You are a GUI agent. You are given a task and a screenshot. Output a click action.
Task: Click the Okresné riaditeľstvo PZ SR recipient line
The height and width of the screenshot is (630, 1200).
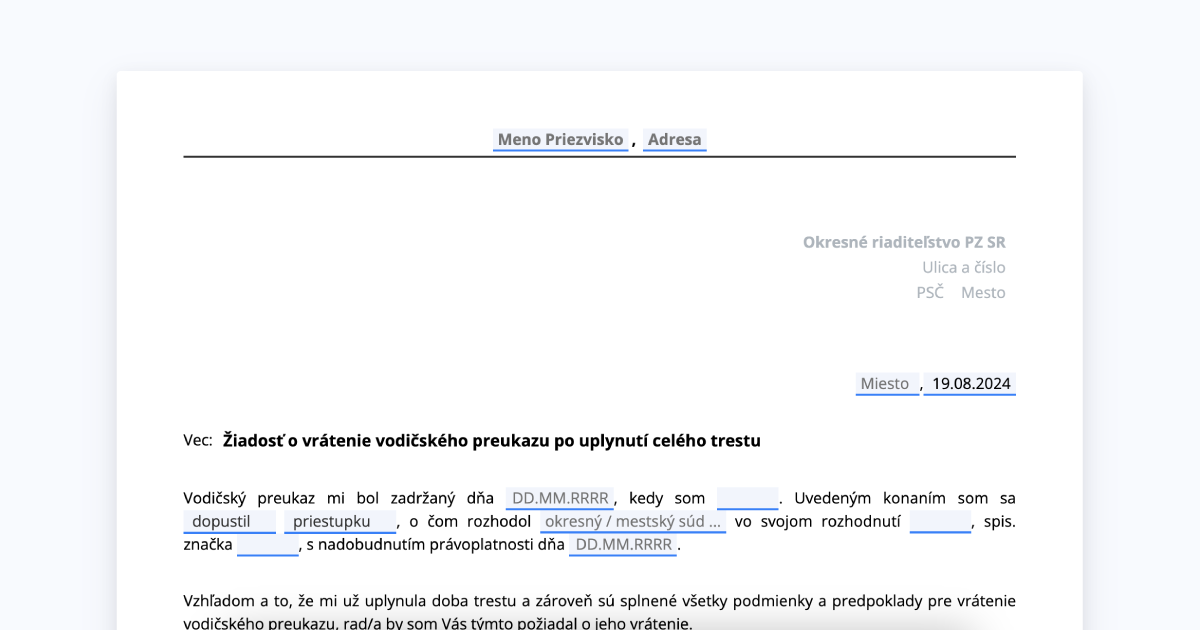(904, 241)
